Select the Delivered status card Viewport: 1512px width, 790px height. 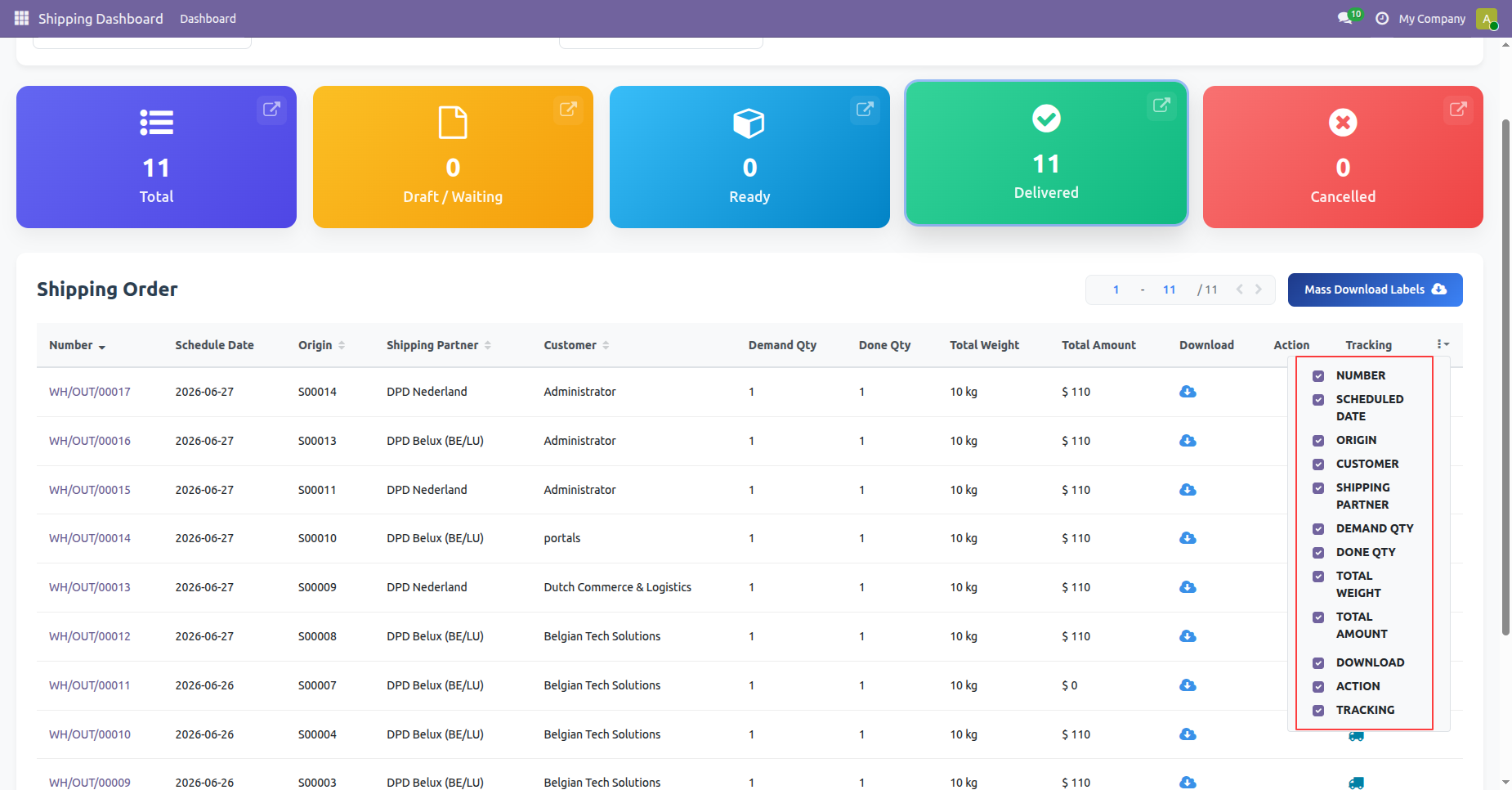click(x=1046, y=153)
